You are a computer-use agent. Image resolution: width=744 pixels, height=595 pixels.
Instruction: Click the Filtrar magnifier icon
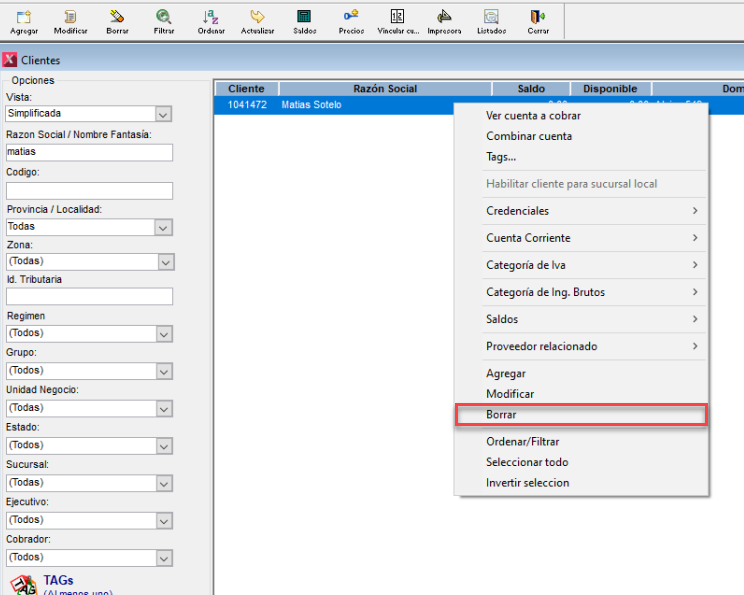[x=163, y=17]
